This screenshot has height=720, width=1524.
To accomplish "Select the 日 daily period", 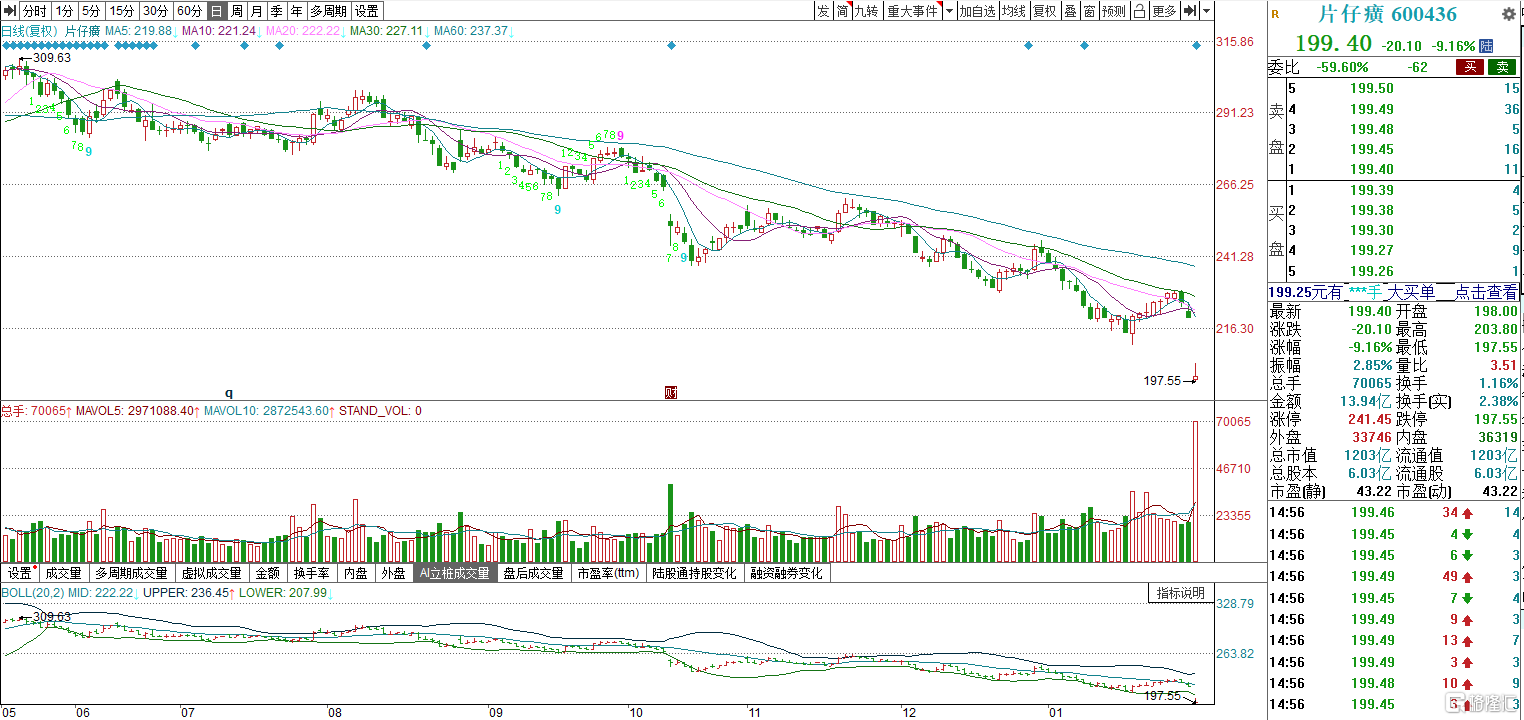I will 216,11.
